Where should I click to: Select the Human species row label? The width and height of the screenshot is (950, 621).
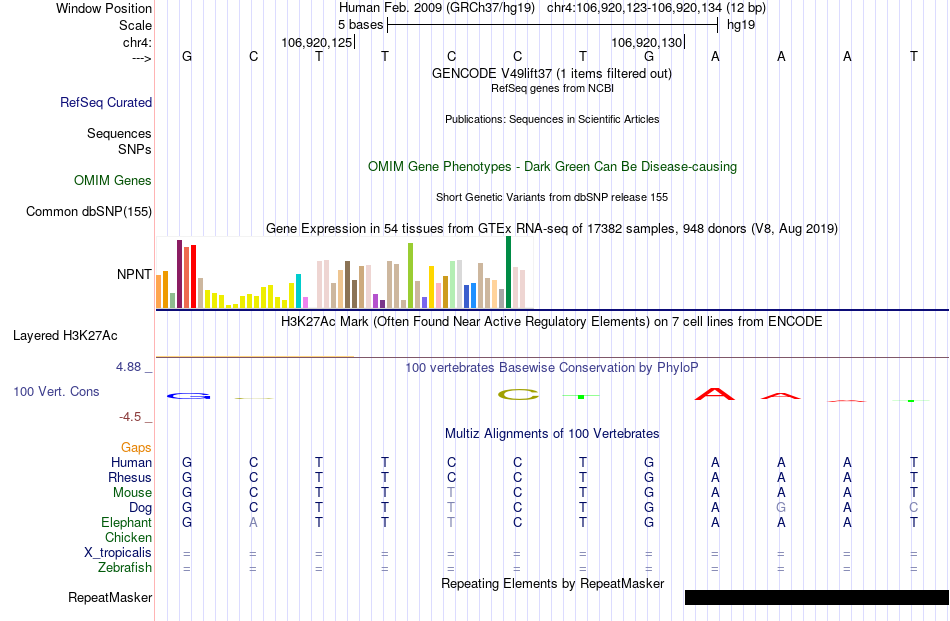tap(131, 462)
